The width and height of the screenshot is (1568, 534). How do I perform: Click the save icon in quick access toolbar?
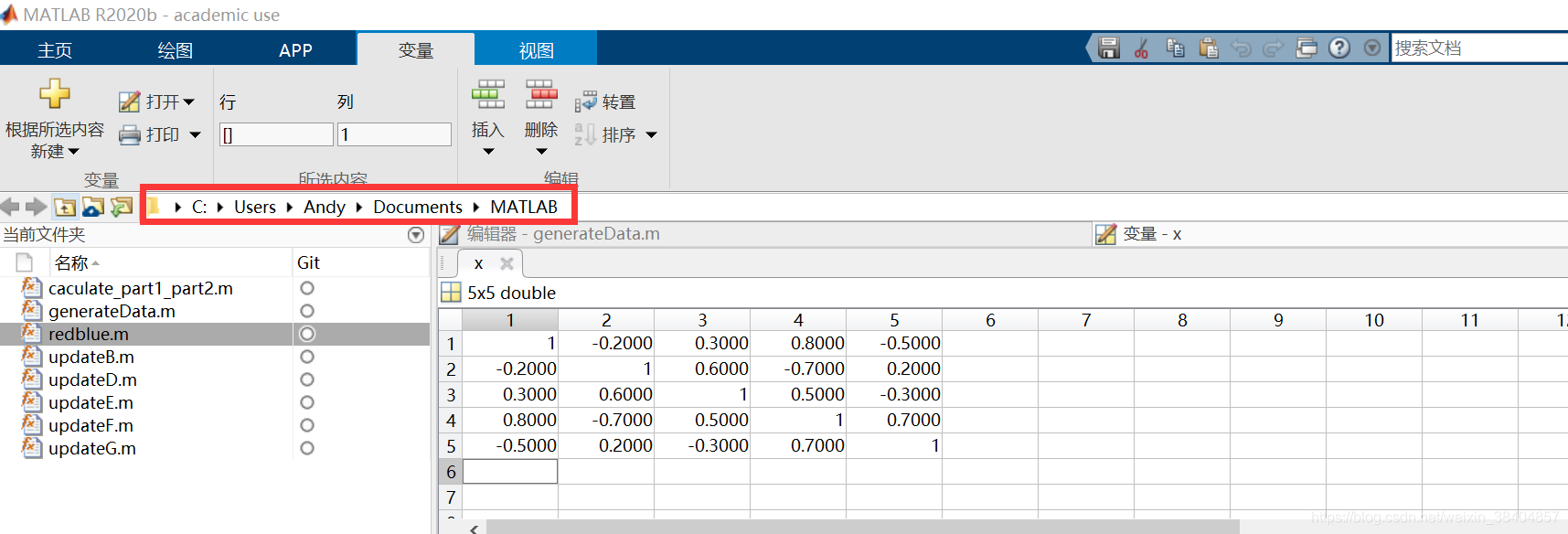1109,48
